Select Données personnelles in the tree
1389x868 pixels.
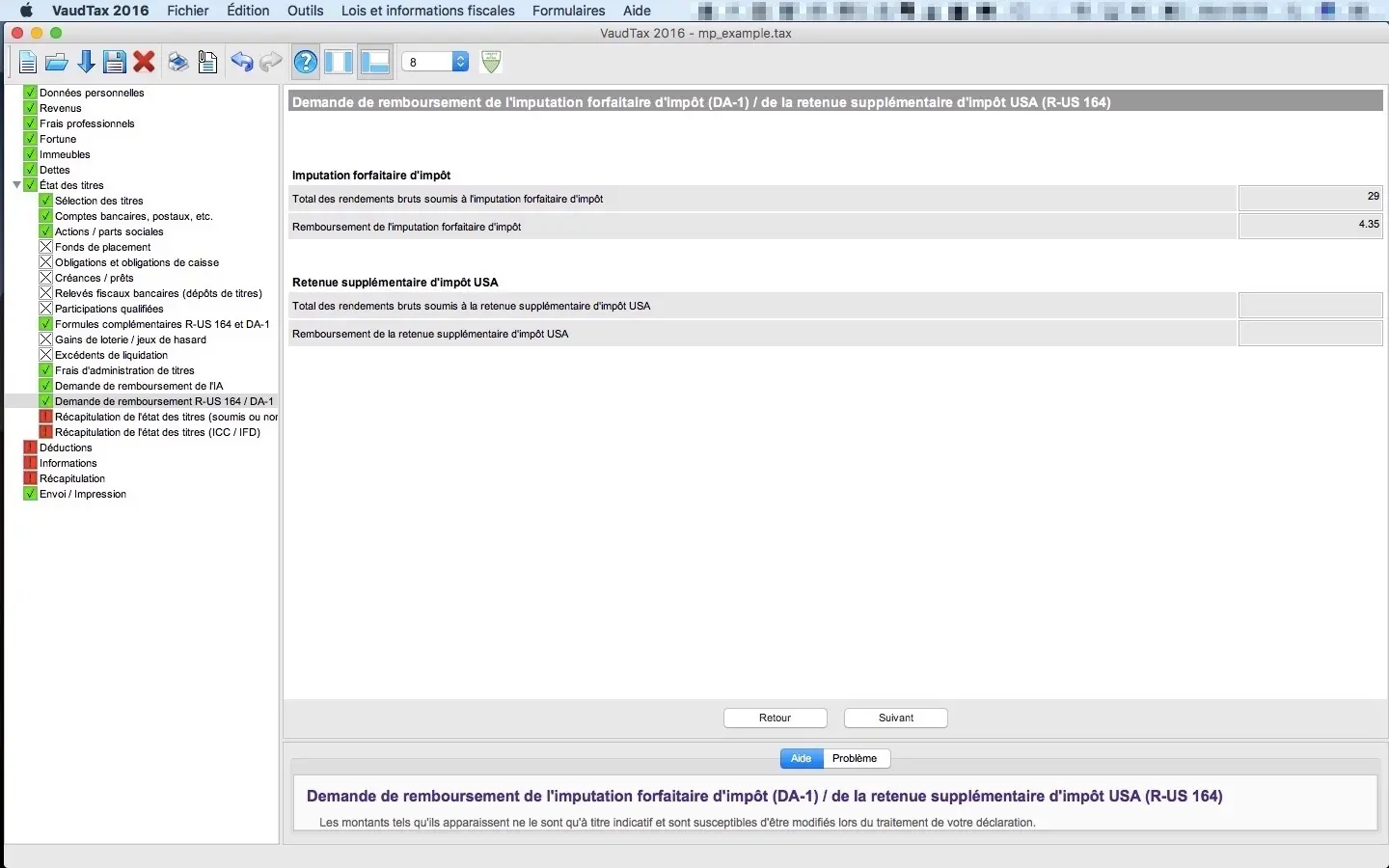(x=92, y=93)
